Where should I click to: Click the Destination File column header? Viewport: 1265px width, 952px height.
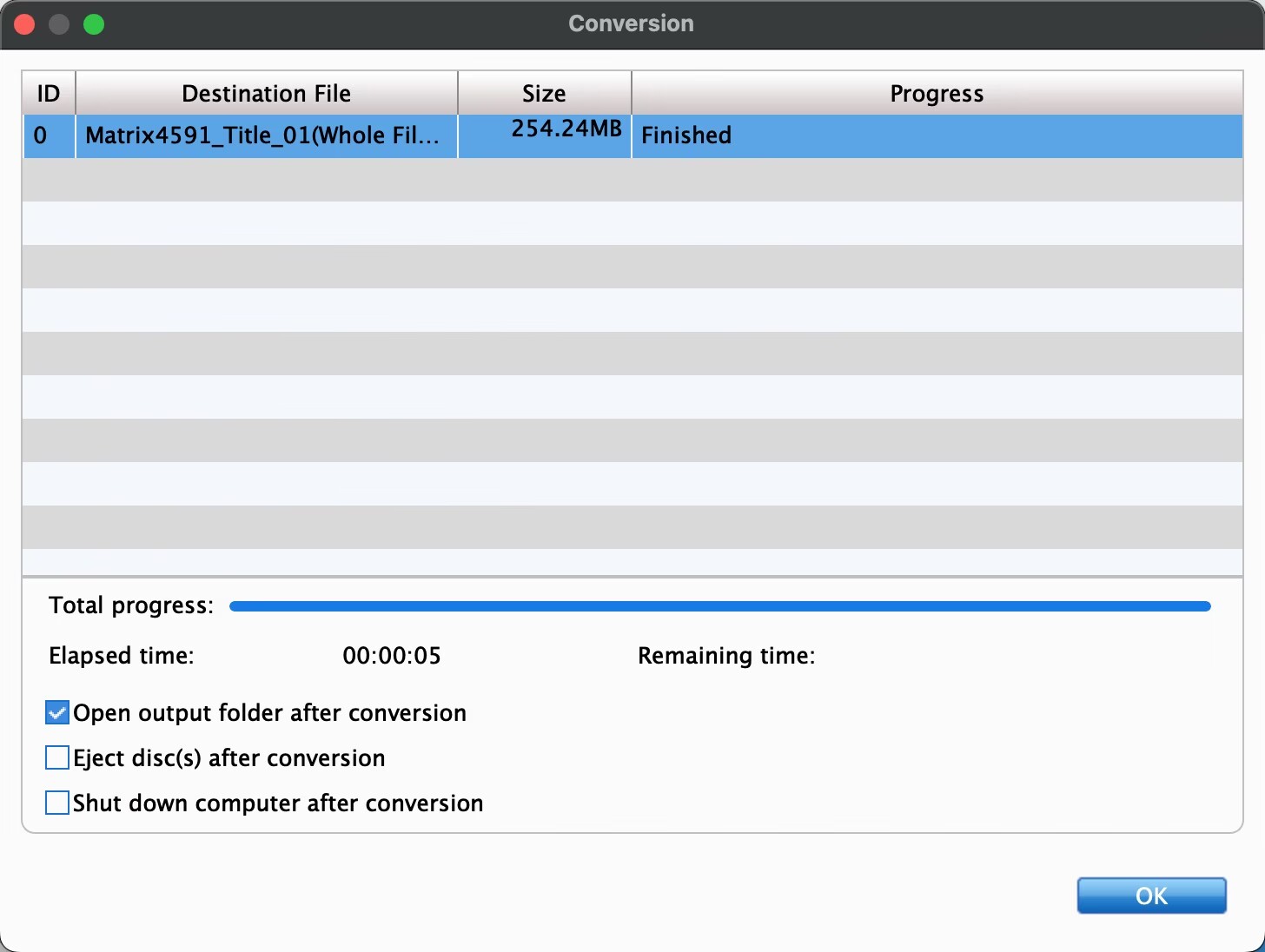pos(266,94)
